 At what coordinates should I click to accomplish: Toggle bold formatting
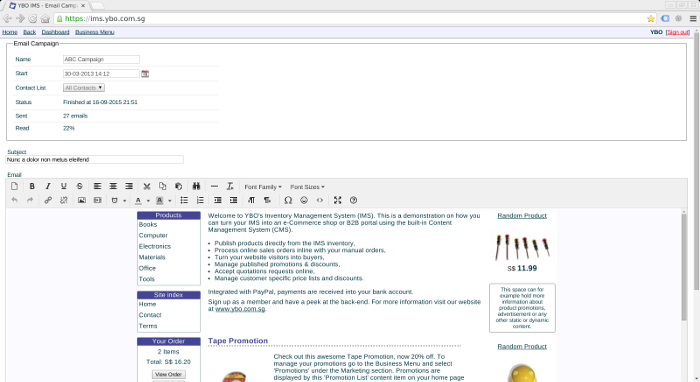32,186
